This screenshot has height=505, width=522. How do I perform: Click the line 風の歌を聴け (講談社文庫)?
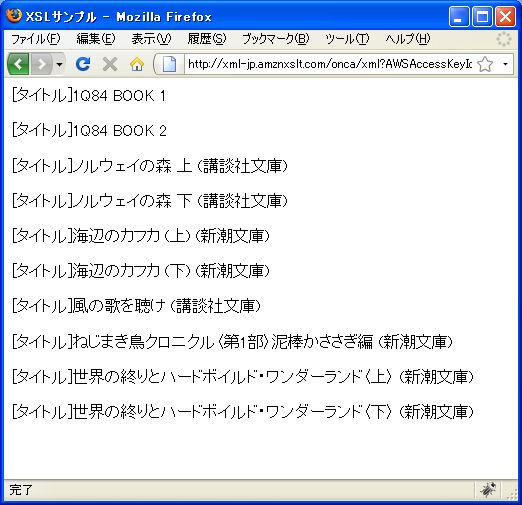[x=136, y=306]
